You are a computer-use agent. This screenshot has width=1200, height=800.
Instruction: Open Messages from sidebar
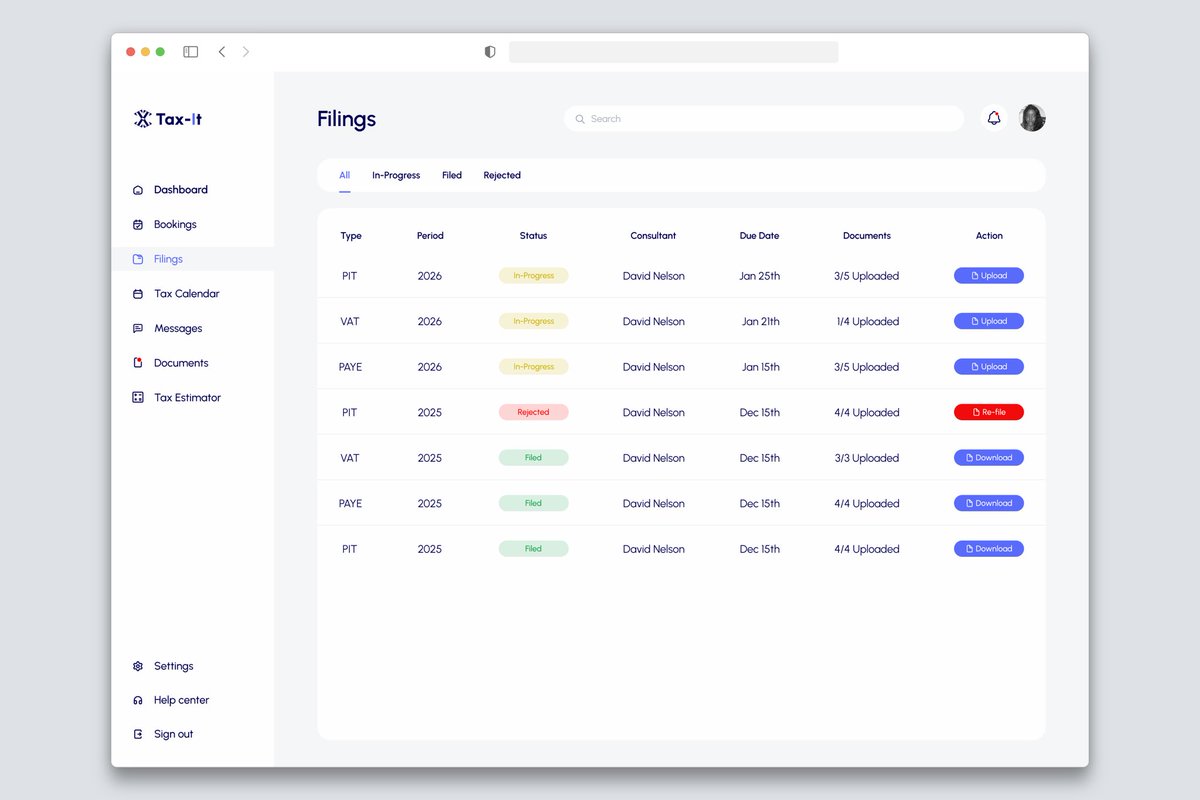coord(178,329)
